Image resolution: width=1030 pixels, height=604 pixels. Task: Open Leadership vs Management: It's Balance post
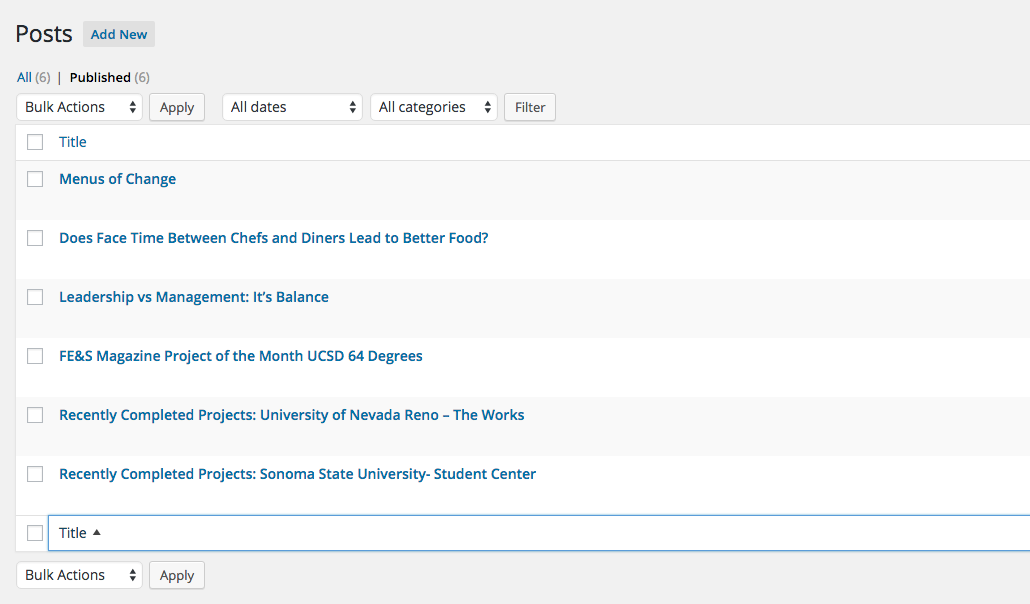click(x=194, y=297)
